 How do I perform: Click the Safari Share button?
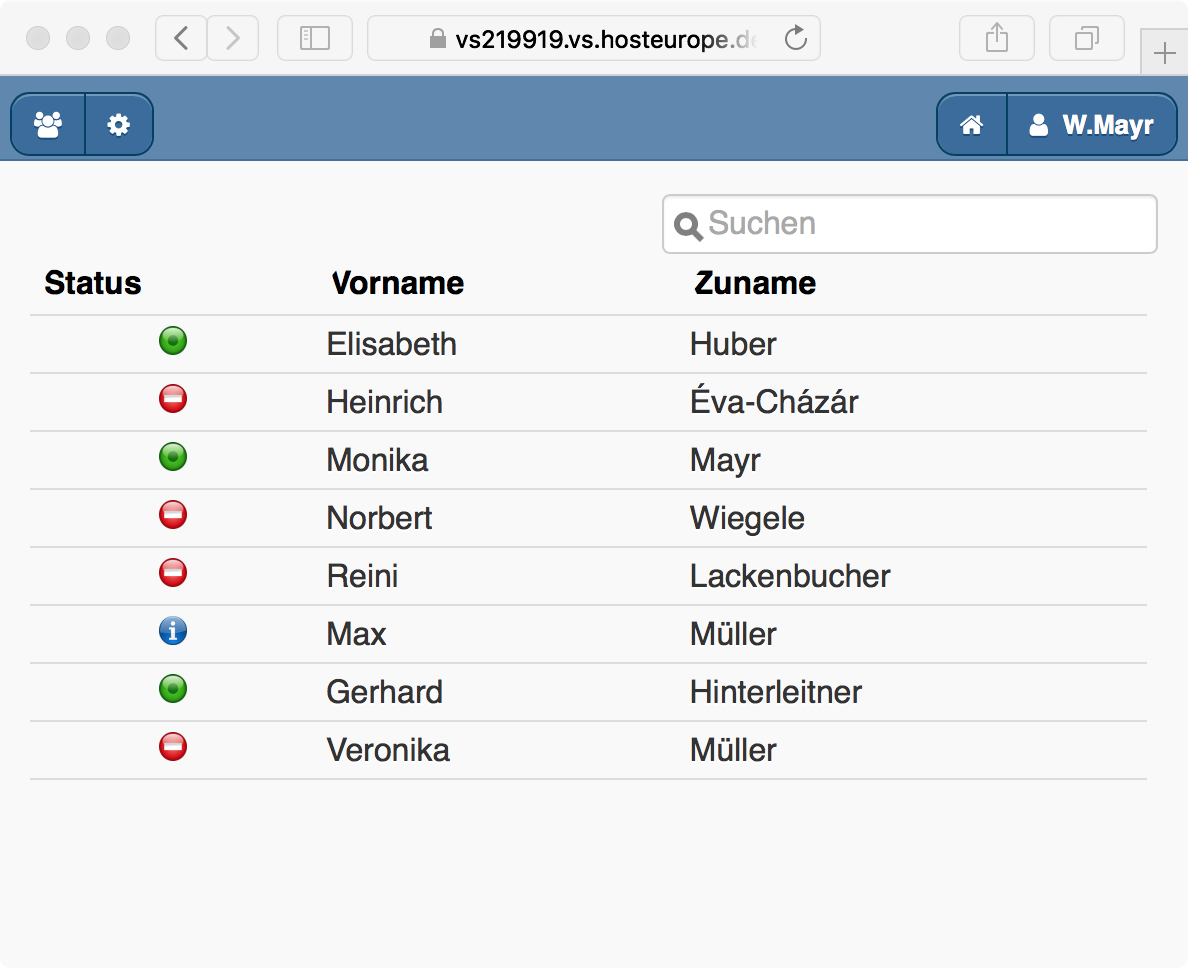tap(997, 39)
